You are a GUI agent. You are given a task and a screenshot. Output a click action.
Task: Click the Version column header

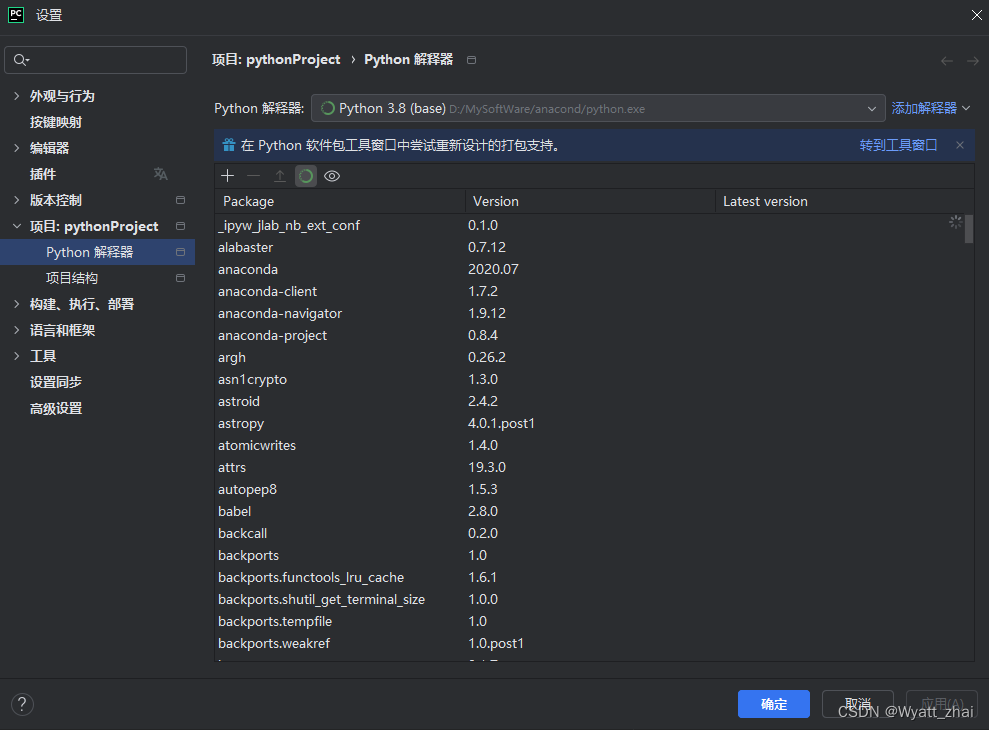click(590, 201)
